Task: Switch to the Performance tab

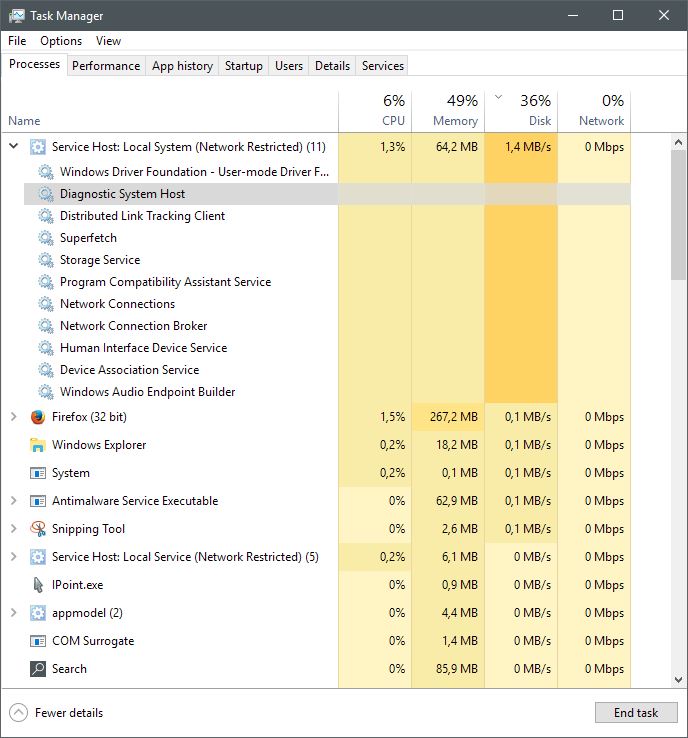Action: pyautogui.click(x=106, y=66)
